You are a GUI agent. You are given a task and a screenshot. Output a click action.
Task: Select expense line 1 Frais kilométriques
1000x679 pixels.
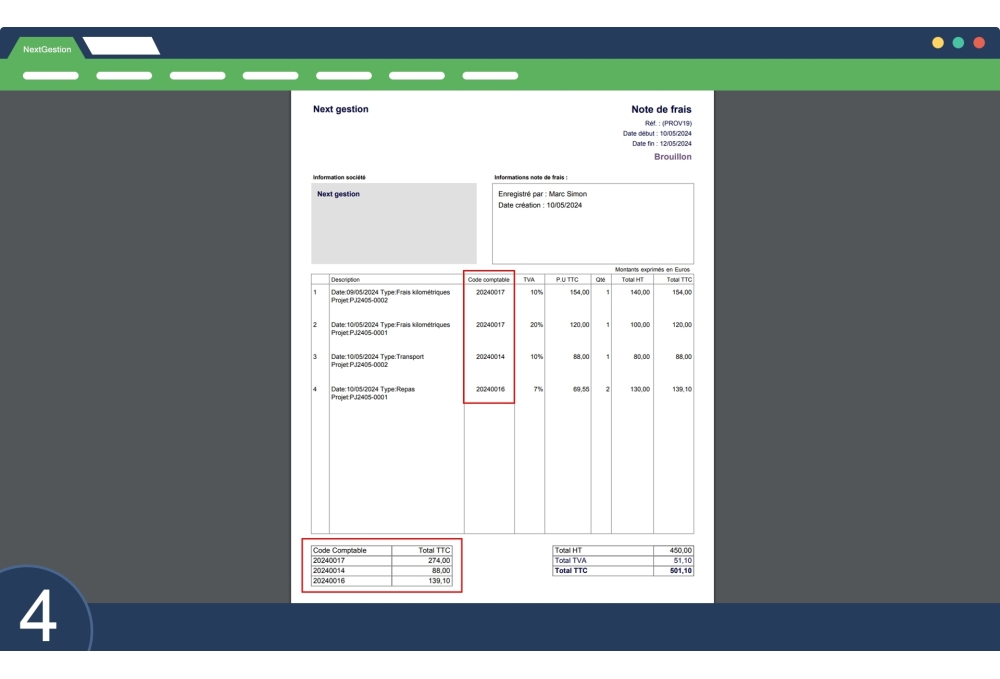tap(390, 294)
